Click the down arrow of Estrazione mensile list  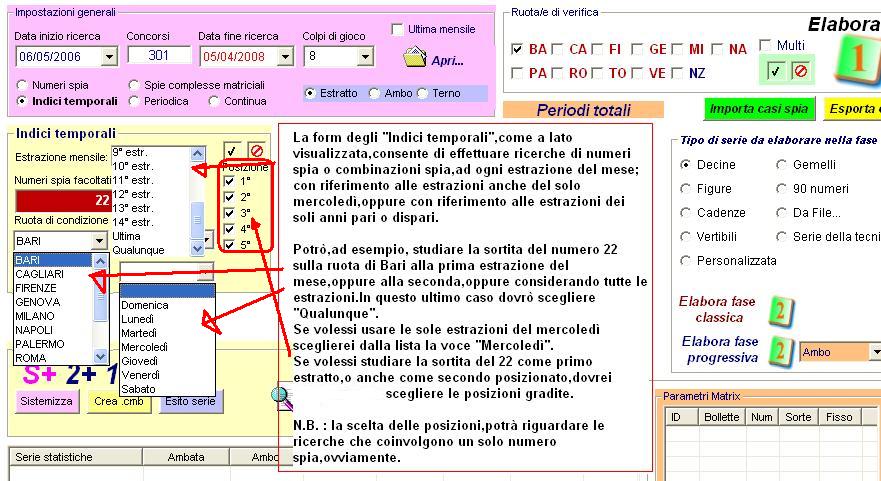[197, 248]
